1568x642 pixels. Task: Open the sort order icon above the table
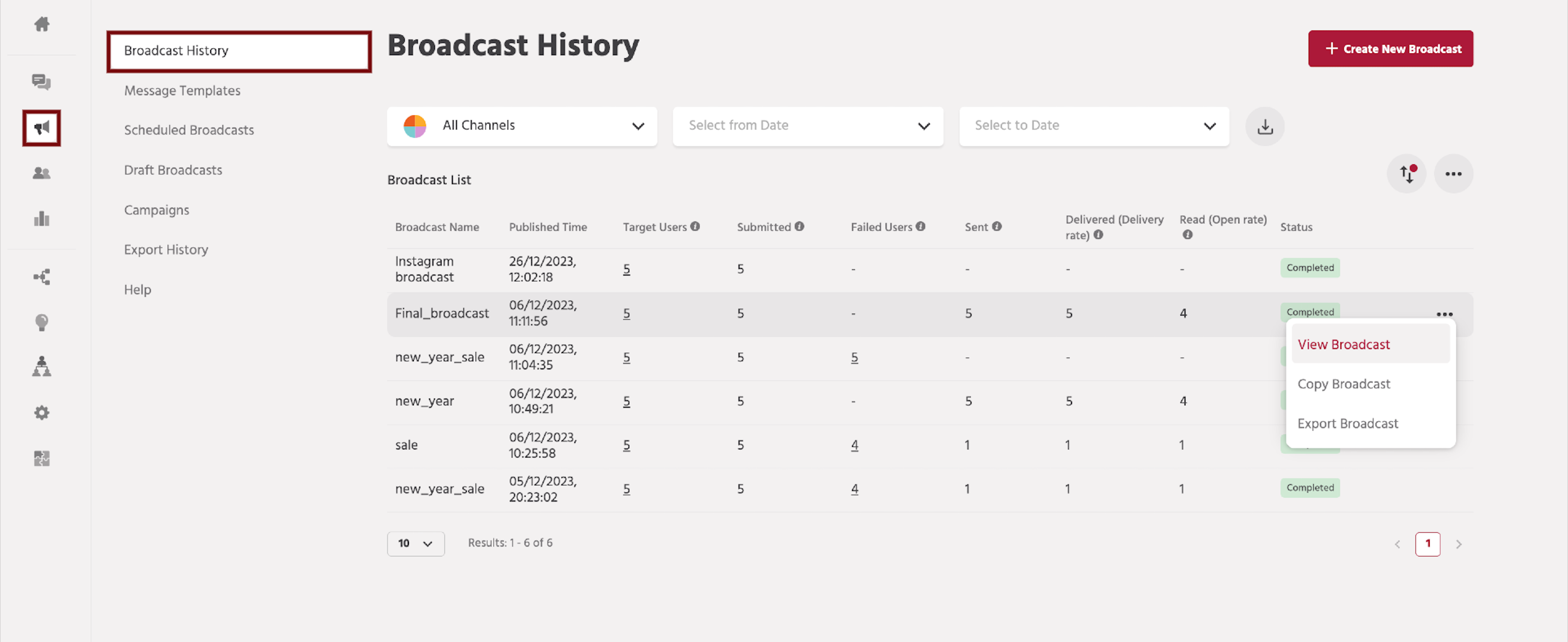1407,174
